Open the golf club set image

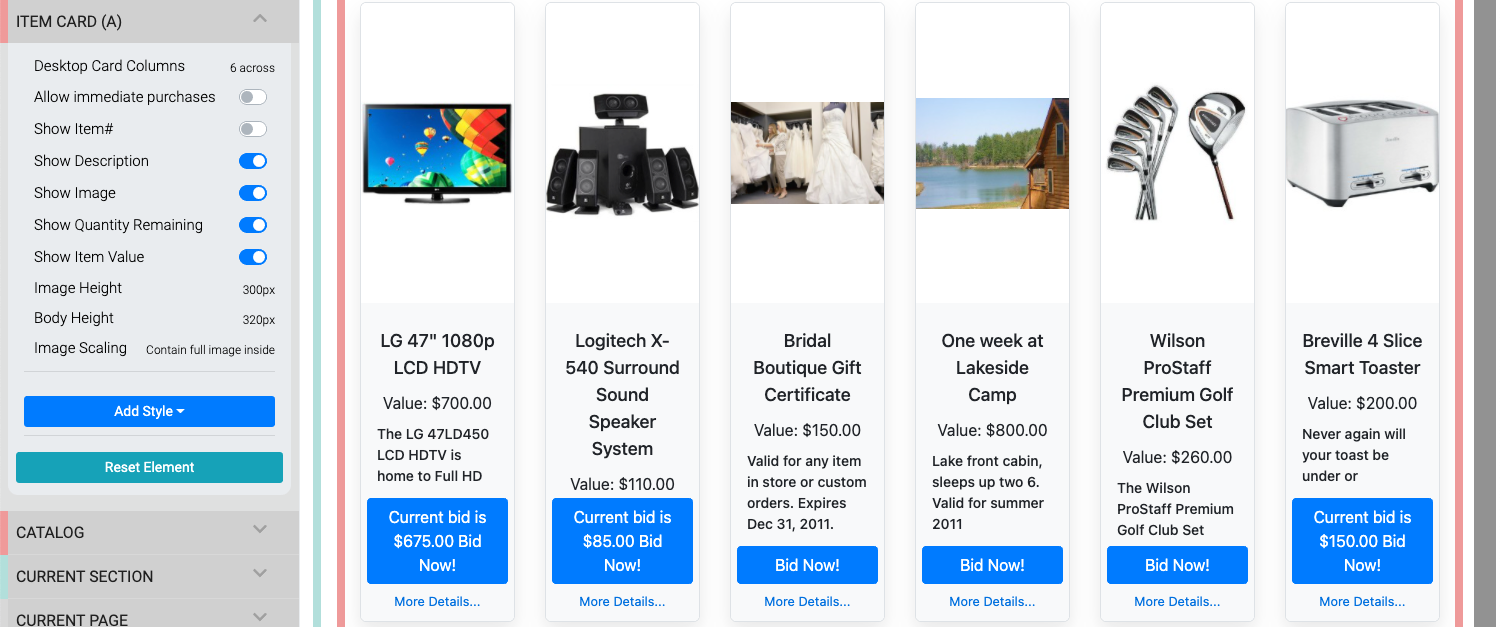tap(1177, 155)
